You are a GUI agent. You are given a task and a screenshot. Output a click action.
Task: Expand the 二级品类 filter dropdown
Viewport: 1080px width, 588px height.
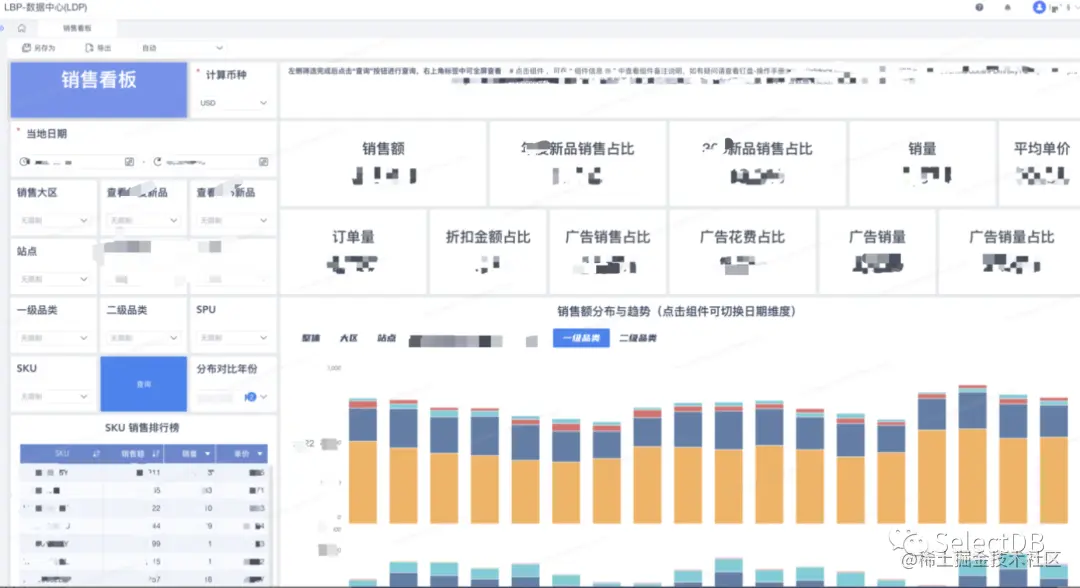point(143,337)
